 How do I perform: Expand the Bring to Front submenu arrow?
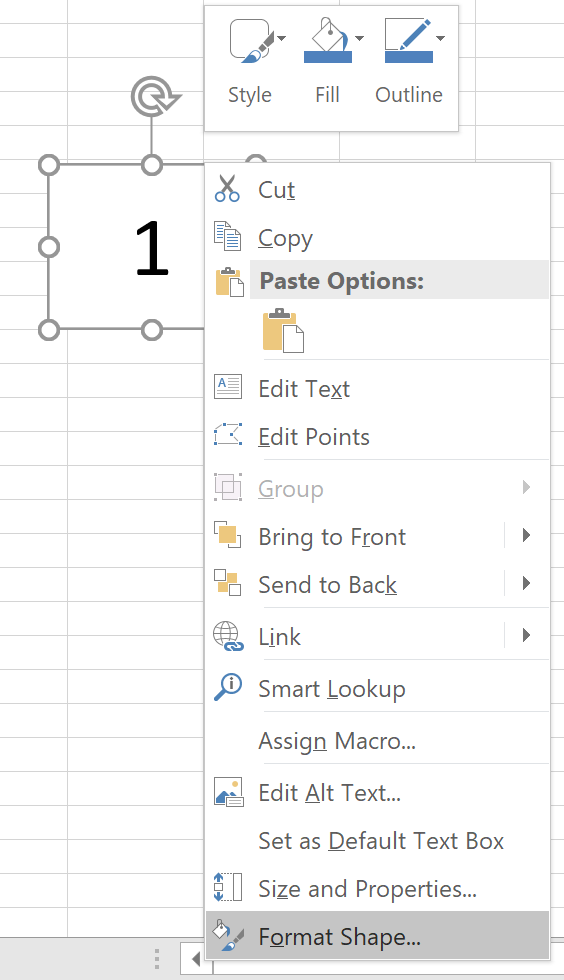[526, 535]
